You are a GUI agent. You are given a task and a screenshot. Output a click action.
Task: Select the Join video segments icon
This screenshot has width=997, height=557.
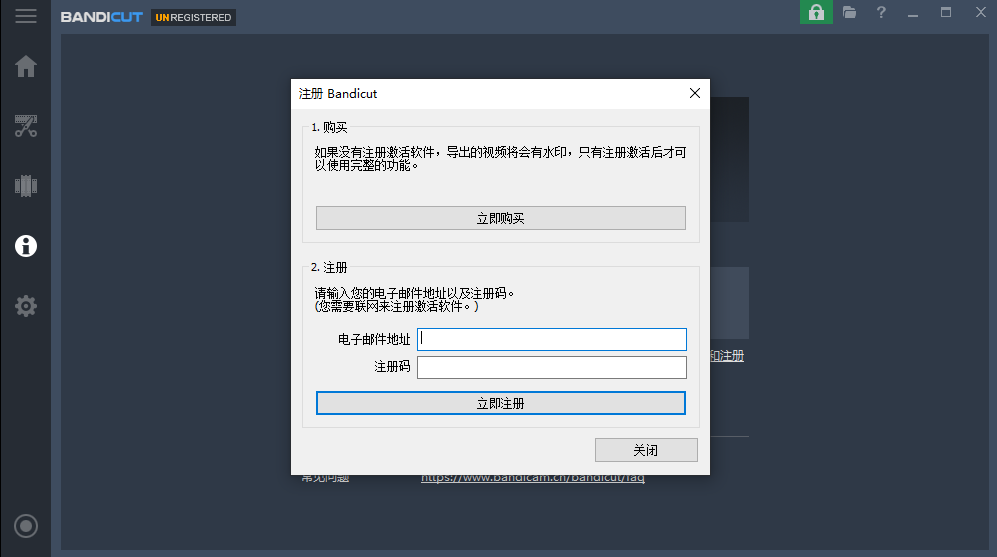25,186
